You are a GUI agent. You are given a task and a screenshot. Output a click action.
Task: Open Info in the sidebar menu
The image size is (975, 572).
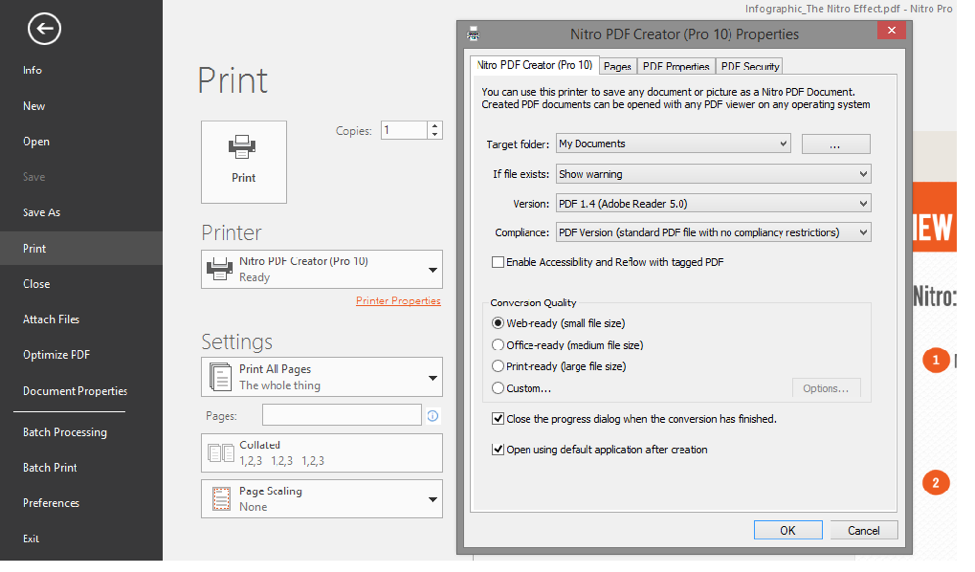tap(32, 70)
